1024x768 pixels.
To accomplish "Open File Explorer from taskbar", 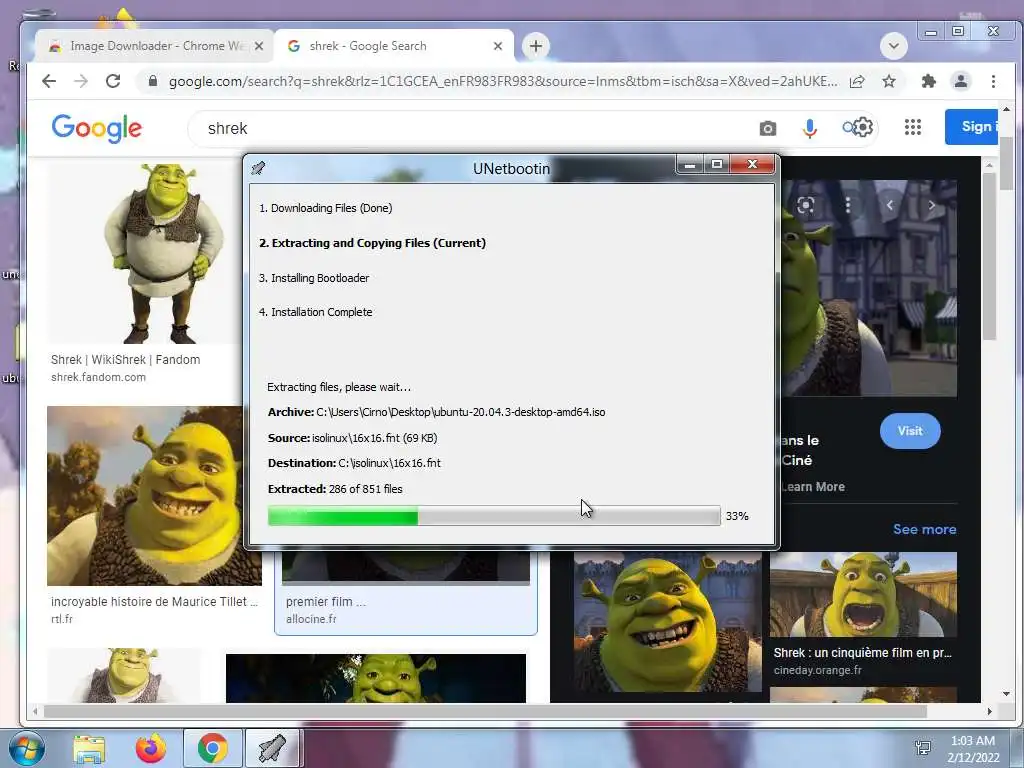I will 89,748.
